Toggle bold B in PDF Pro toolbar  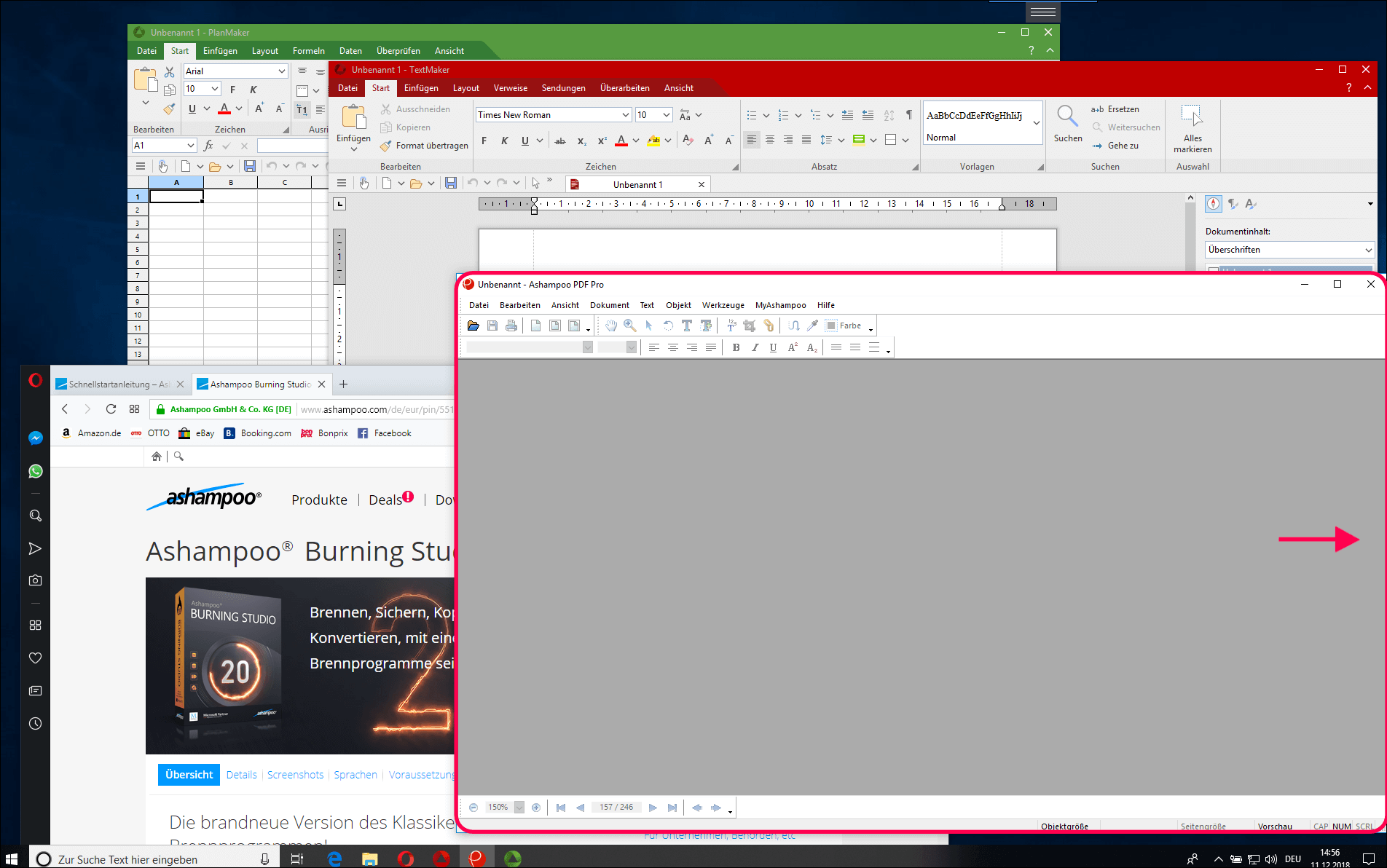click(x=736, y=347)
